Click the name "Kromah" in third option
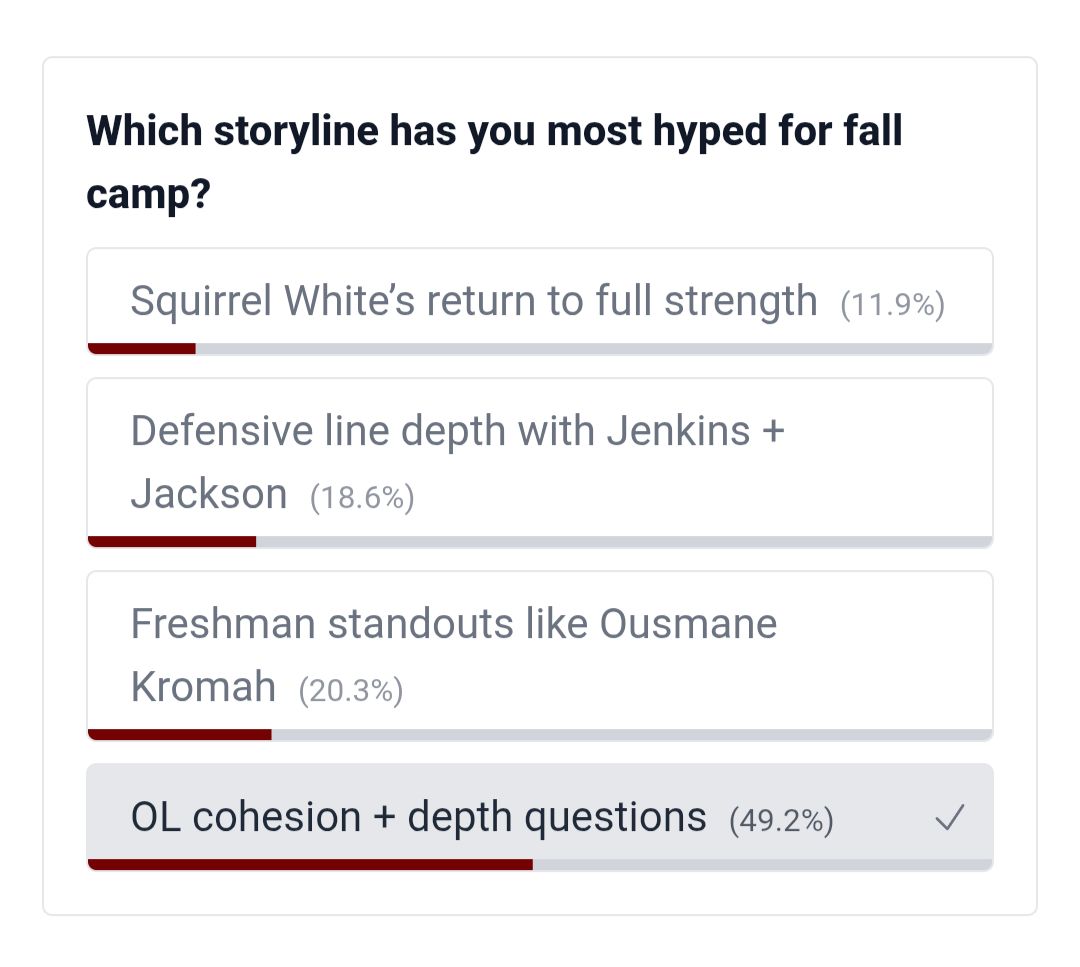The height and width of the screenshot is (967, 1080). click(203, 686)
